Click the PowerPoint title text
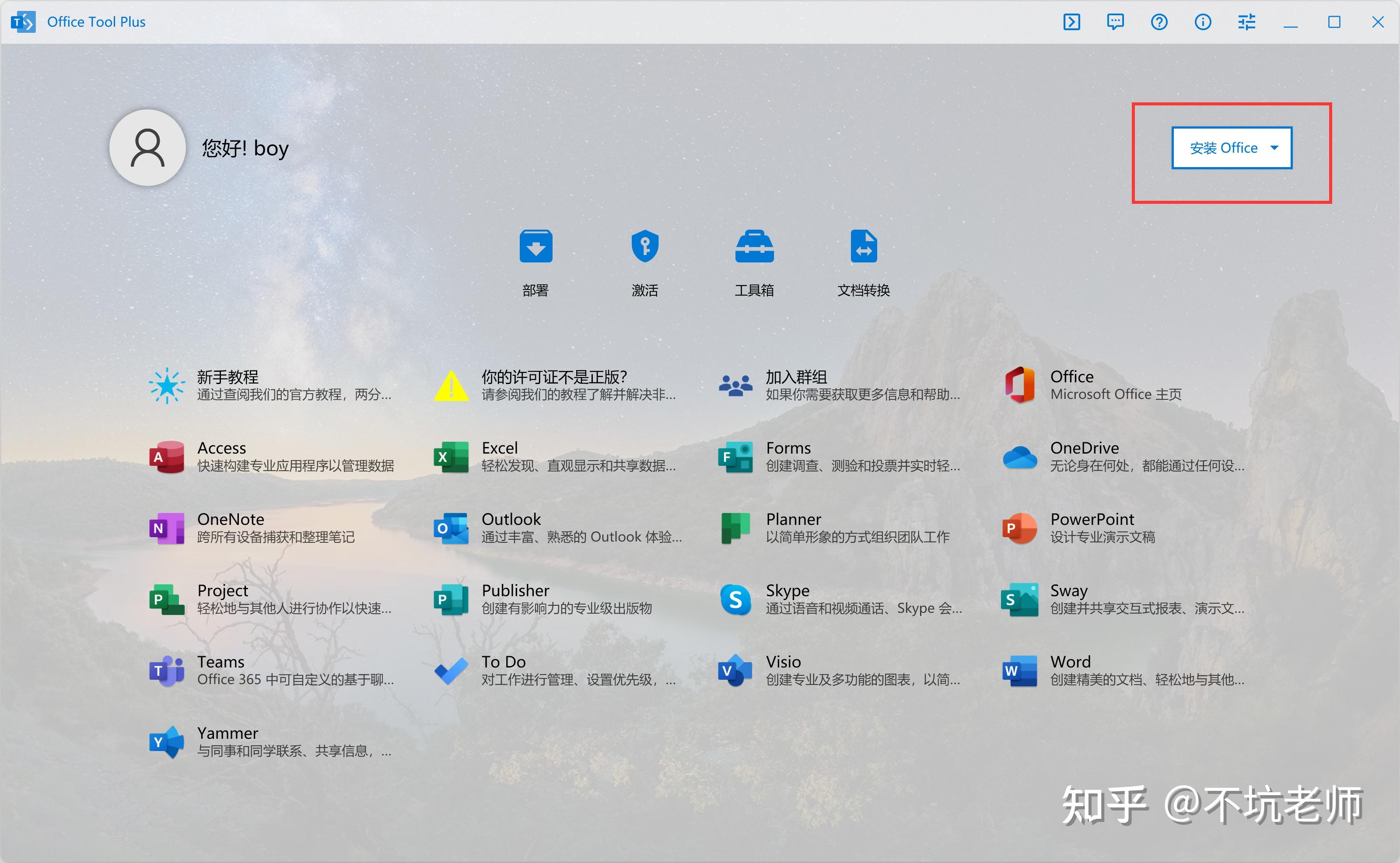Viewport: 1400px width, 863px height. [x=1092, y=519]
